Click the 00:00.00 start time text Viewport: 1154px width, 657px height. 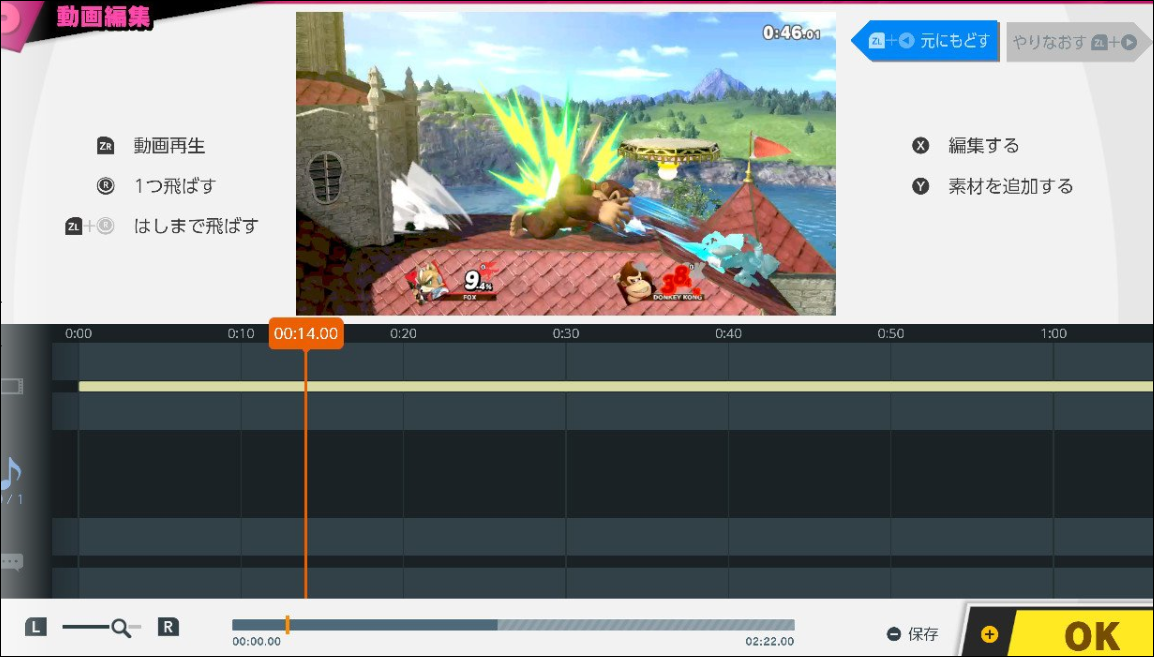pos(257,642)
